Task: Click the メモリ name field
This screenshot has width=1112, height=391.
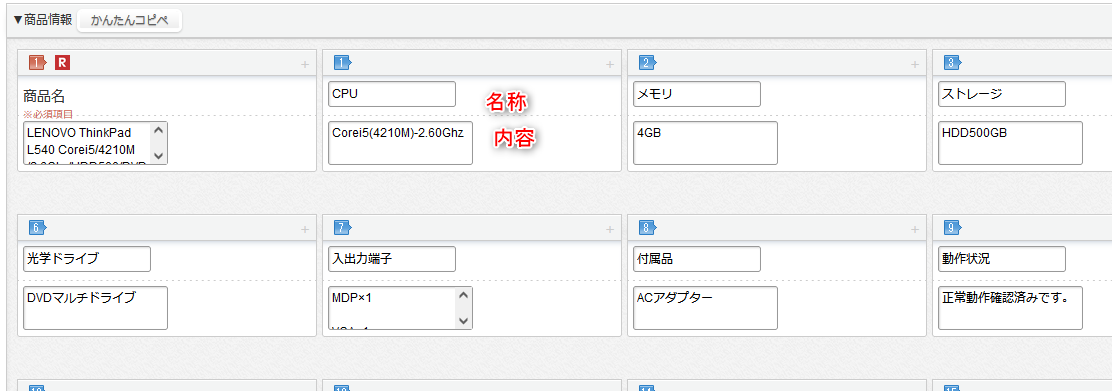Action: (x=697, y=94)
